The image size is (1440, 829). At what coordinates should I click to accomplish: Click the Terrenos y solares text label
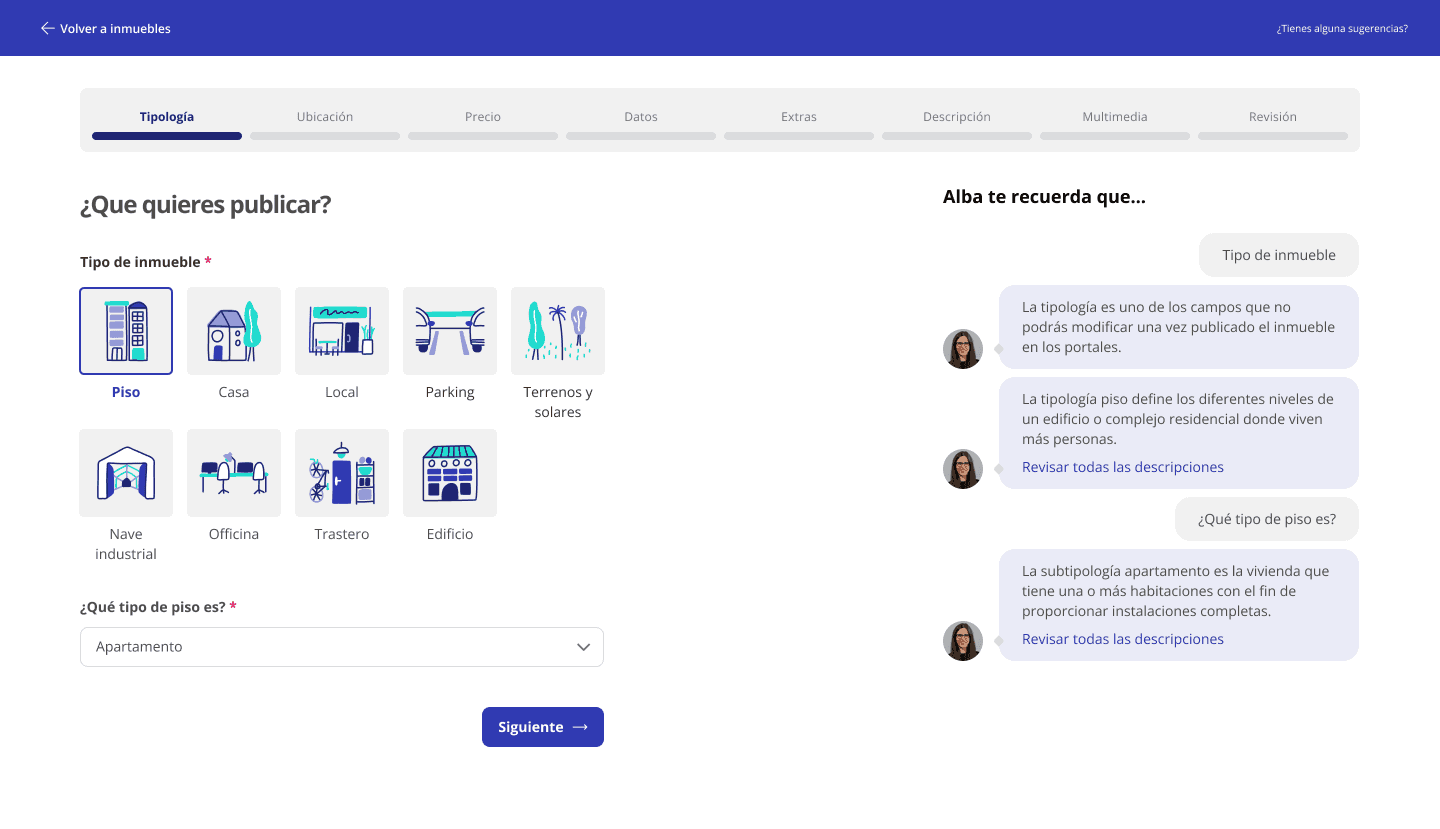click(558, 402)
